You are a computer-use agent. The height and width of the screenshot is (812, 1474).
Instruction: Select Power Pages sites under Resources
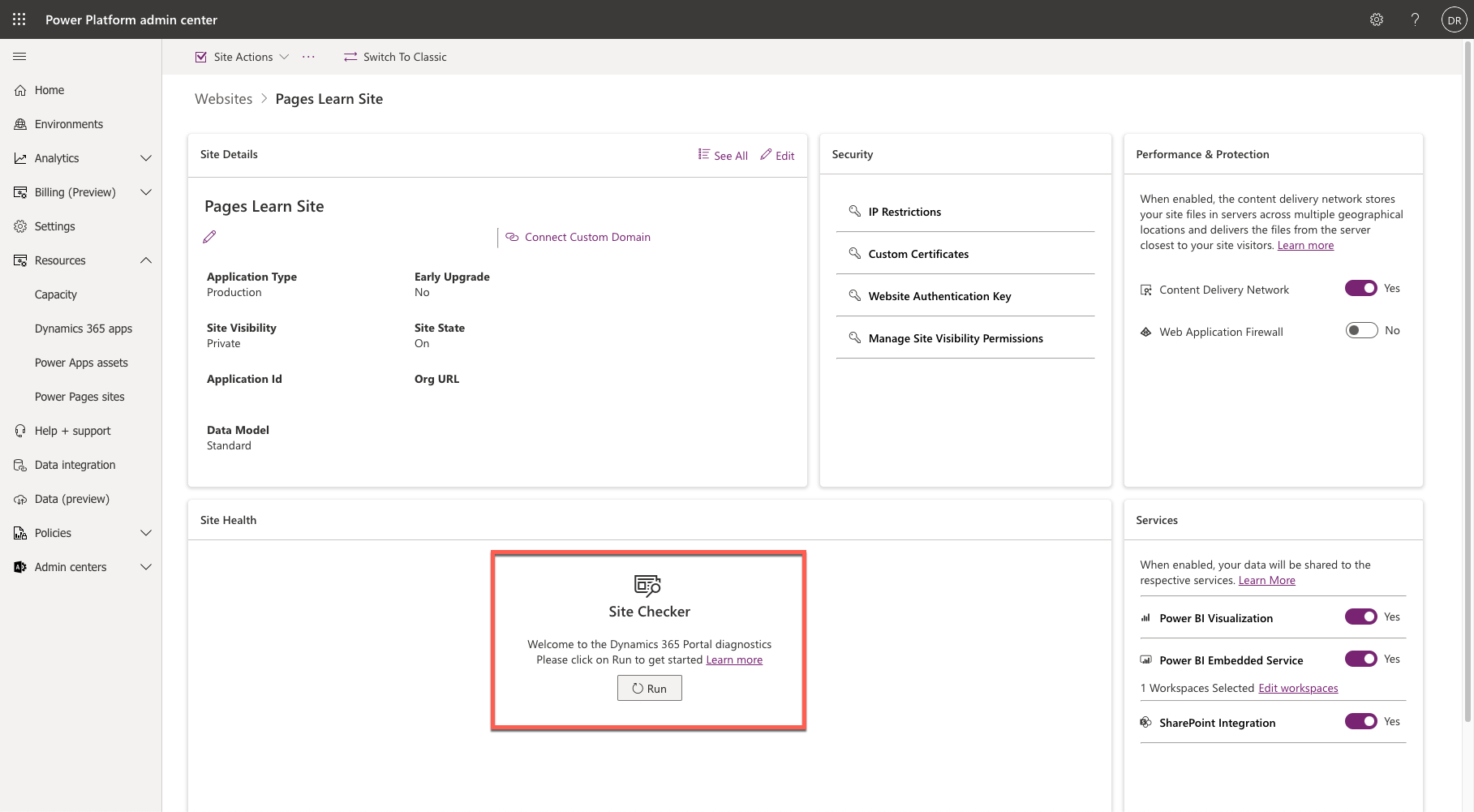(x=81, y=397)
